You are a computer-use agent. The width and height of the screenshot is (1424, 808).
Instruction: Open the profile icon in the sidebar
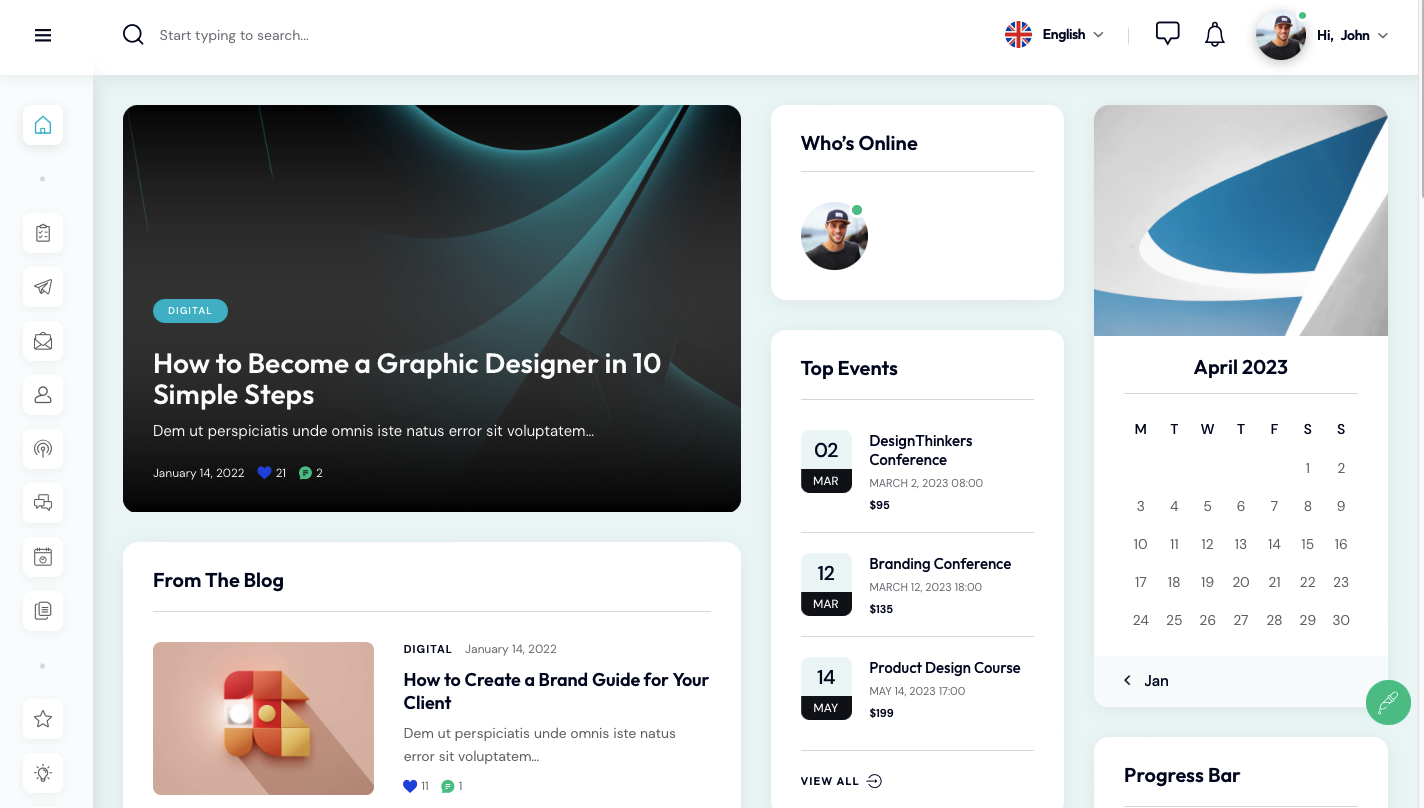[x=42, y=395]
